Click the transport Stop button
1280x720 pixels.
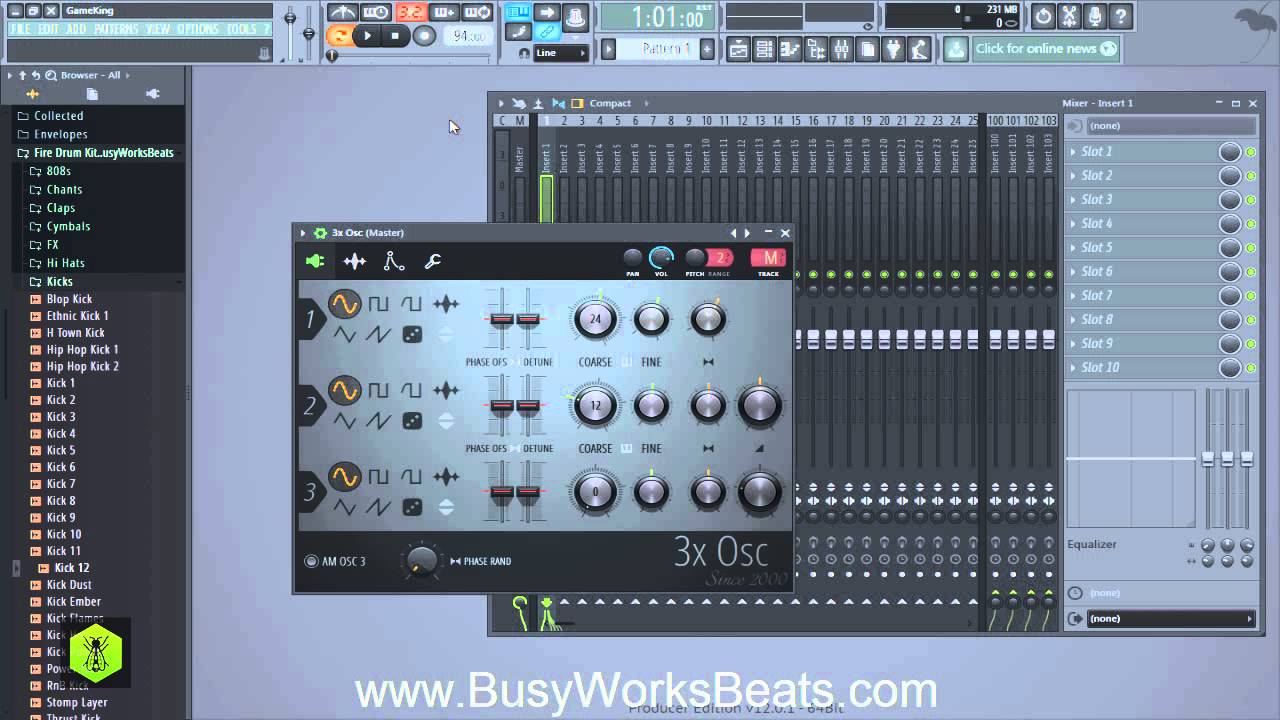pyautogui.click(x=395, y=36)
